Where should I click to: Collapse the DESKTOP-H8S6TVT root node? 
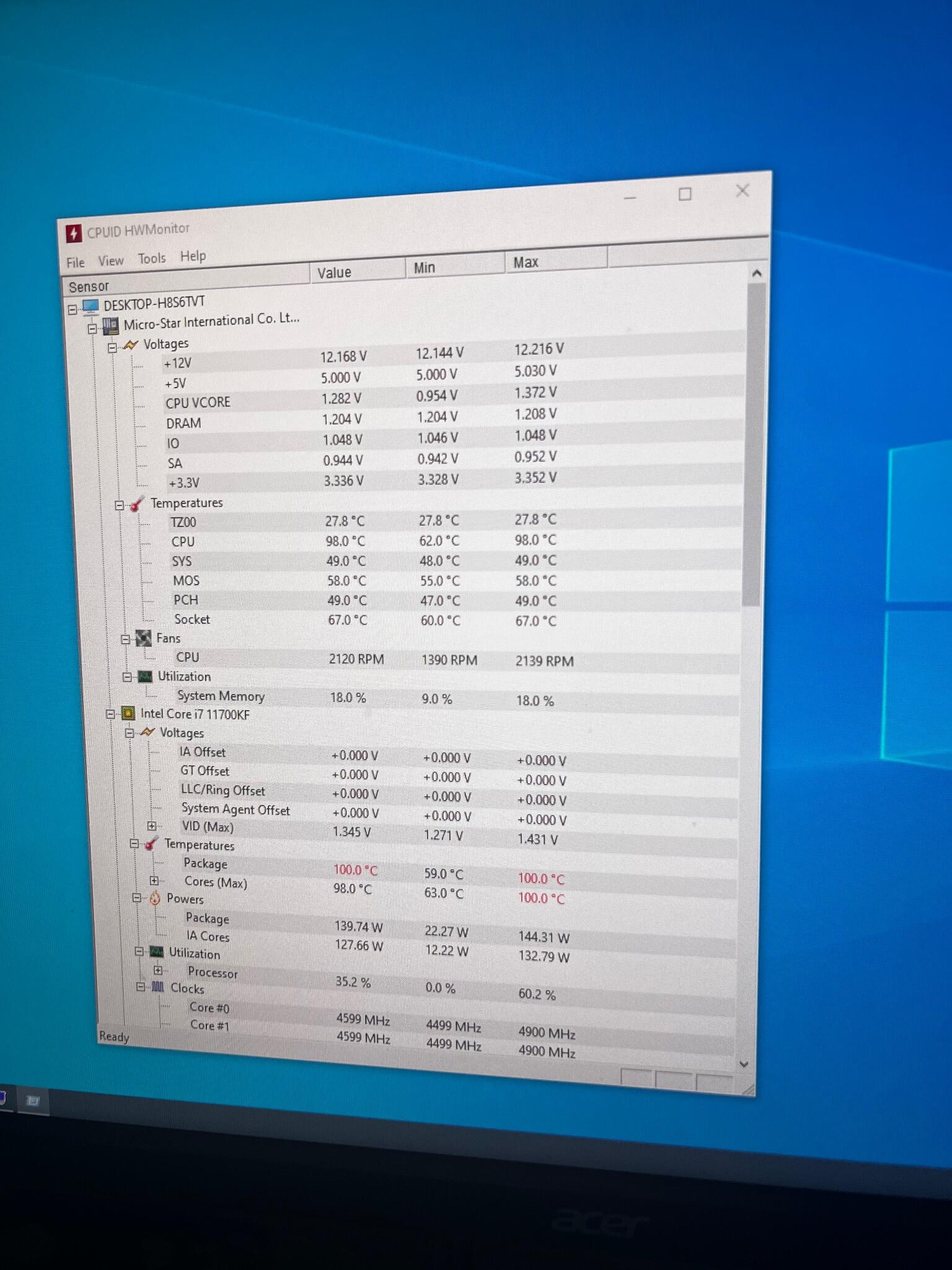coord(73,309)
